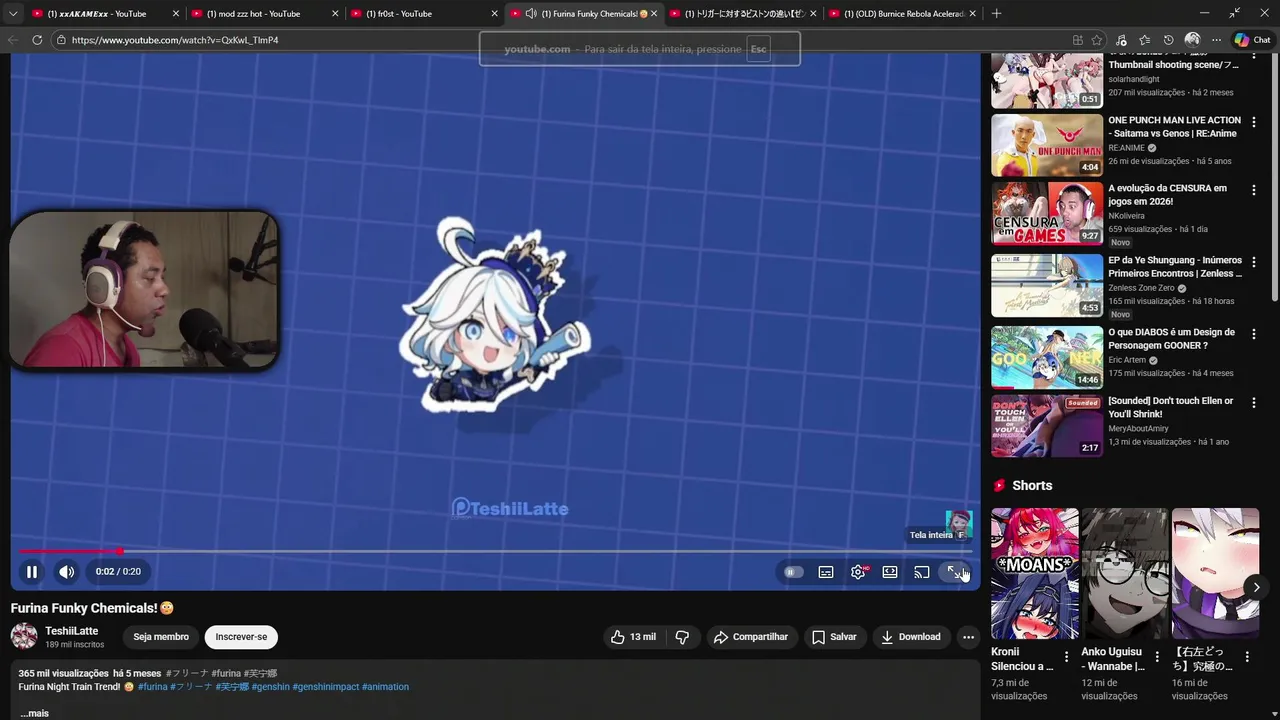The image size is (1280, 720).
Task: Open options for EP da Ye Shunguang
Action: pyautogui.click(x=1254, y=262)
